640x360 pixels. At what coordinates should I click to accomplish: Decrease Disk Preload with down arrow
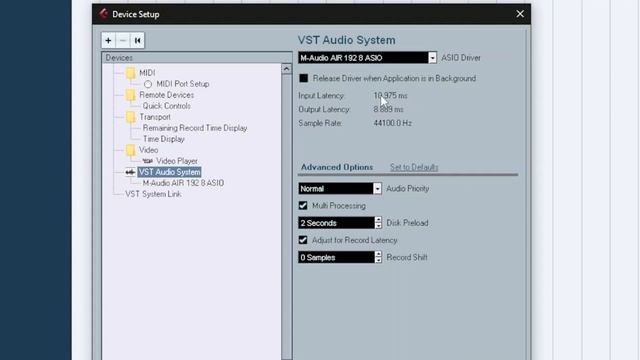pos(378,226)
